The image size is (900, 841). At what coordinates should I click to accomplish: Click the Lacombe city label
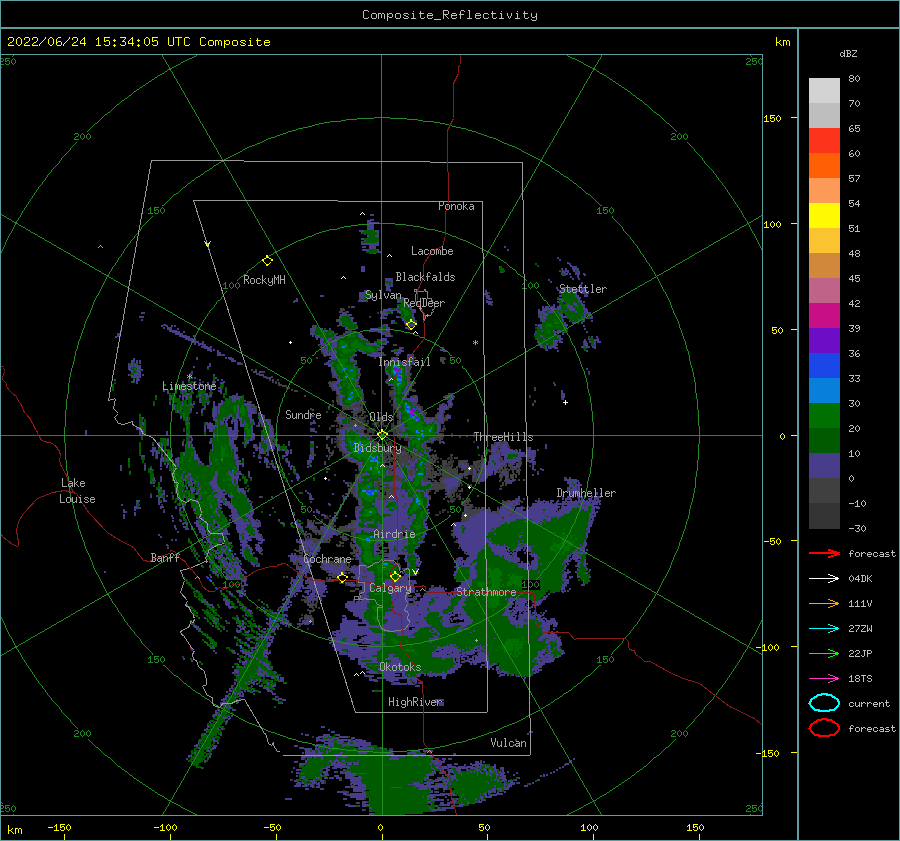coord(432,251)
